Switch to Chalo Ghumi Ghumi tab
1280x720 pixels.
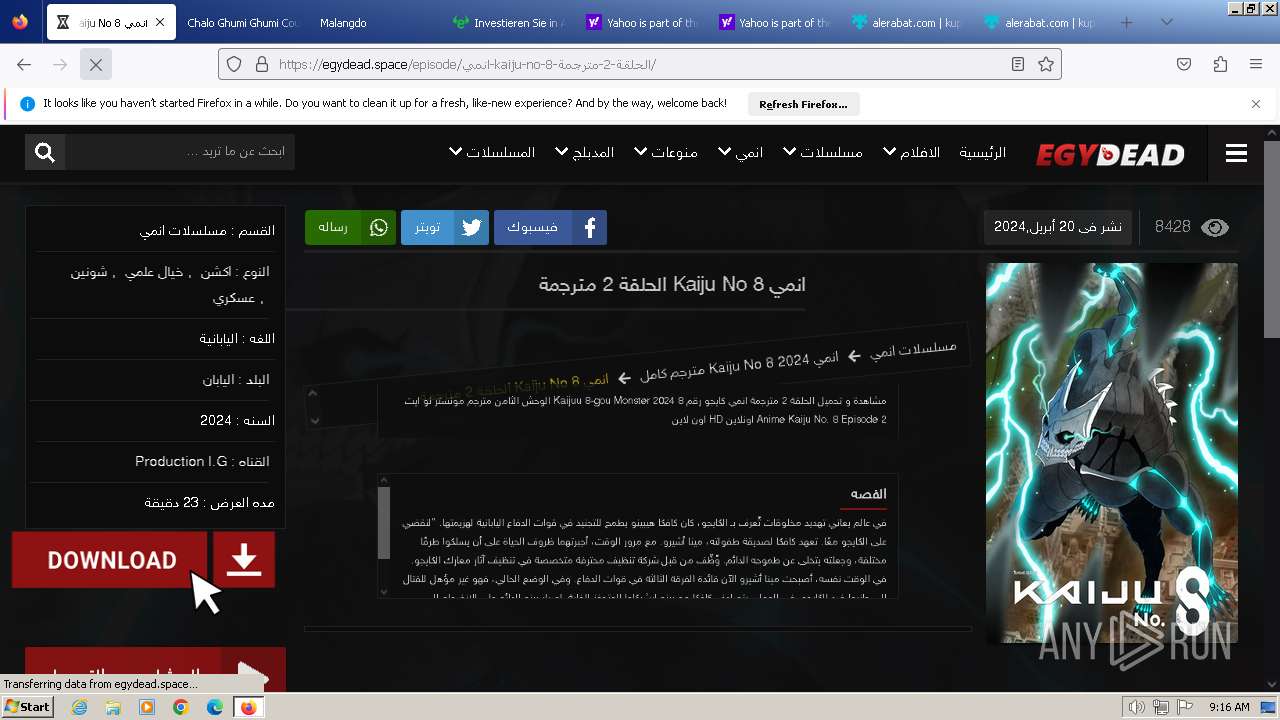[242, 22]
